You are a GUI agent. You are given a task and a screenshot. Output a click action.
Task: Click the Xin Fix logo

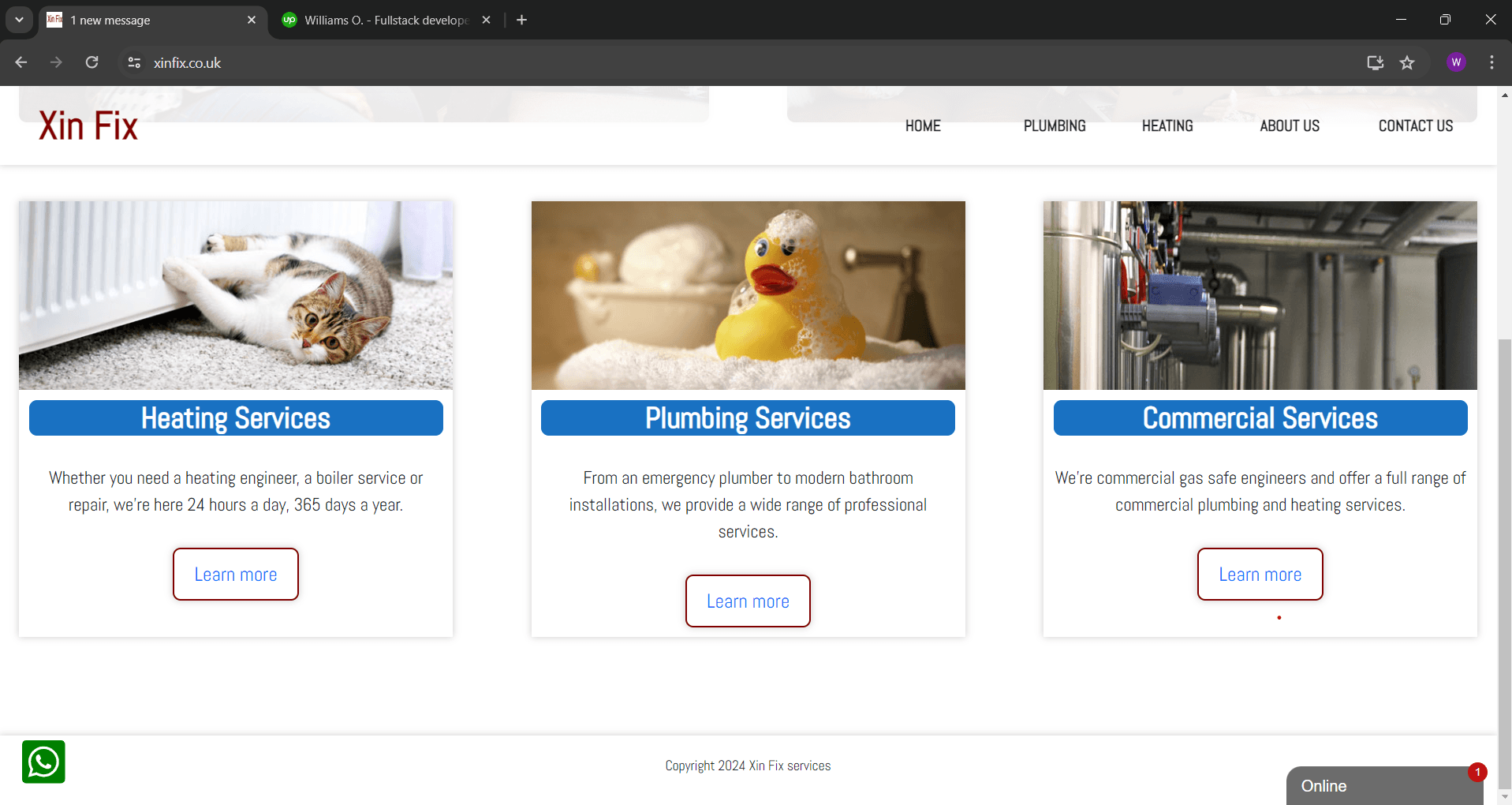pos(88,126)
